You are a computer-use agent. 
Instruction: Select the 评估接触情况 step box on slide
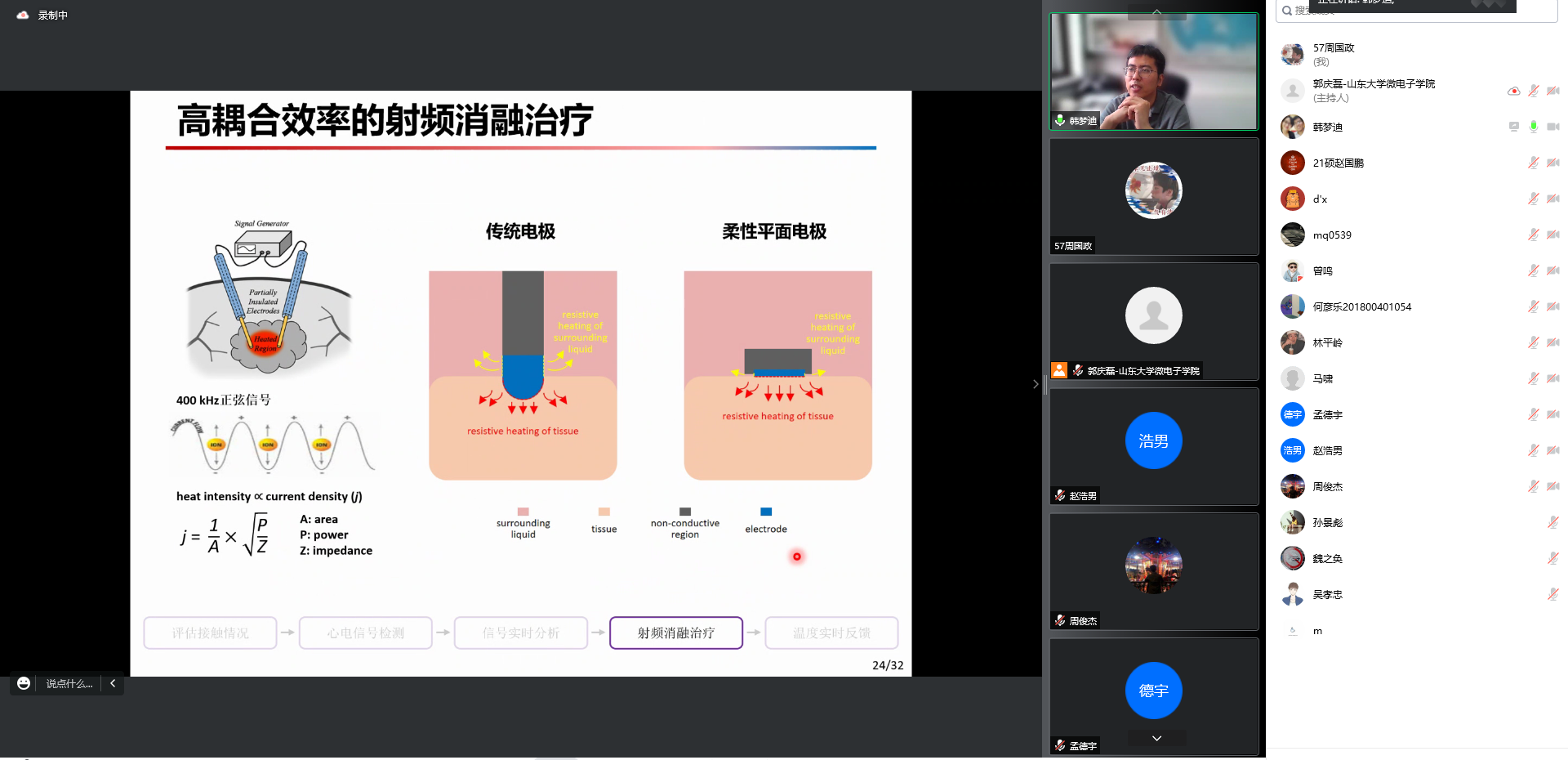tap(211, 633)
